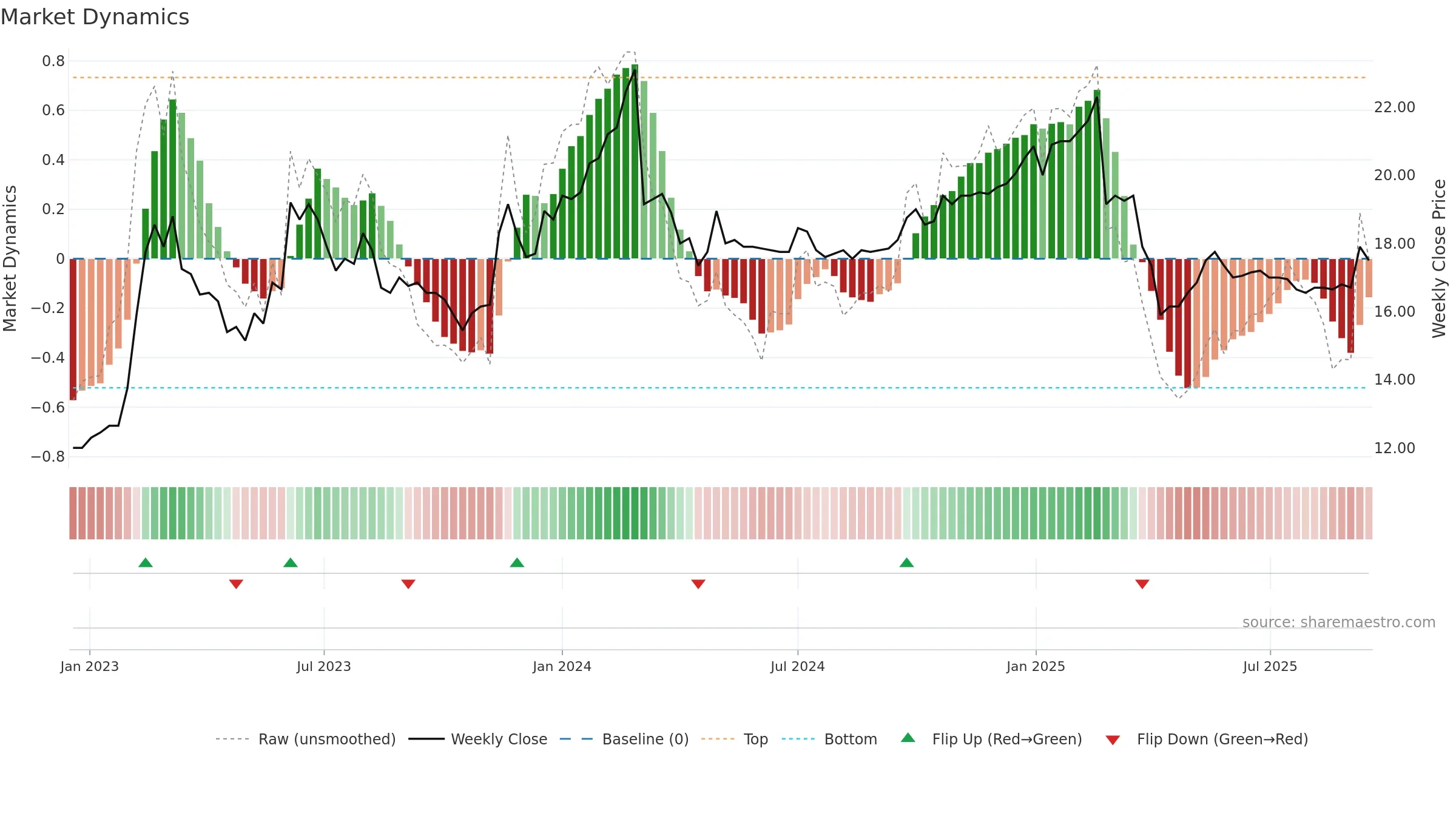
Task: Click the Jul 2023 x-axis label
Action: coord(324,666)
